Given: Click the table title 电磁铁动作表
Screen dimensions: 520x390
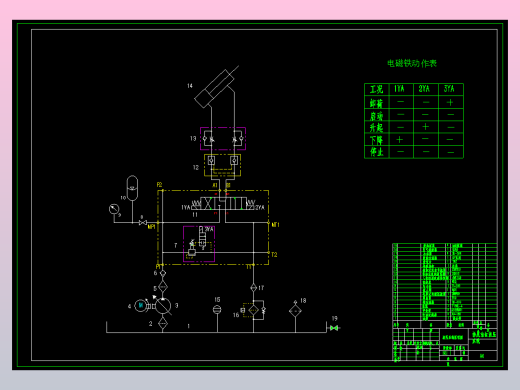Looking at the screenshot, I should [x=412, y=63].
